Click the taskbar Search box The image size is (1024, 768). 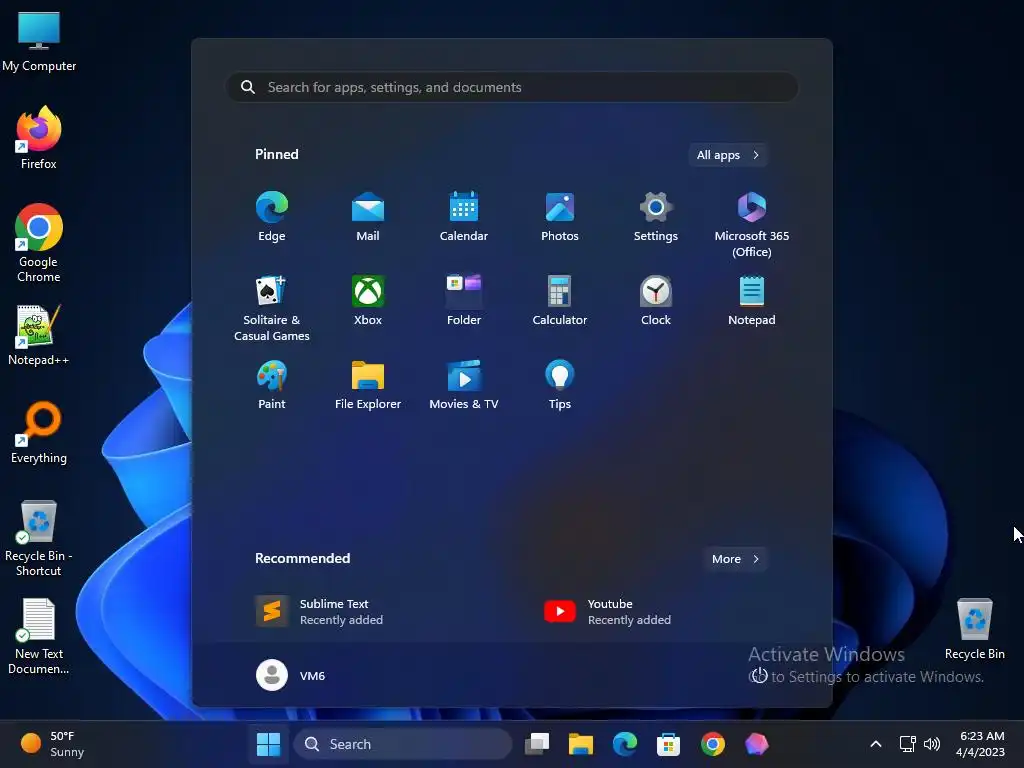pos(403,744)
